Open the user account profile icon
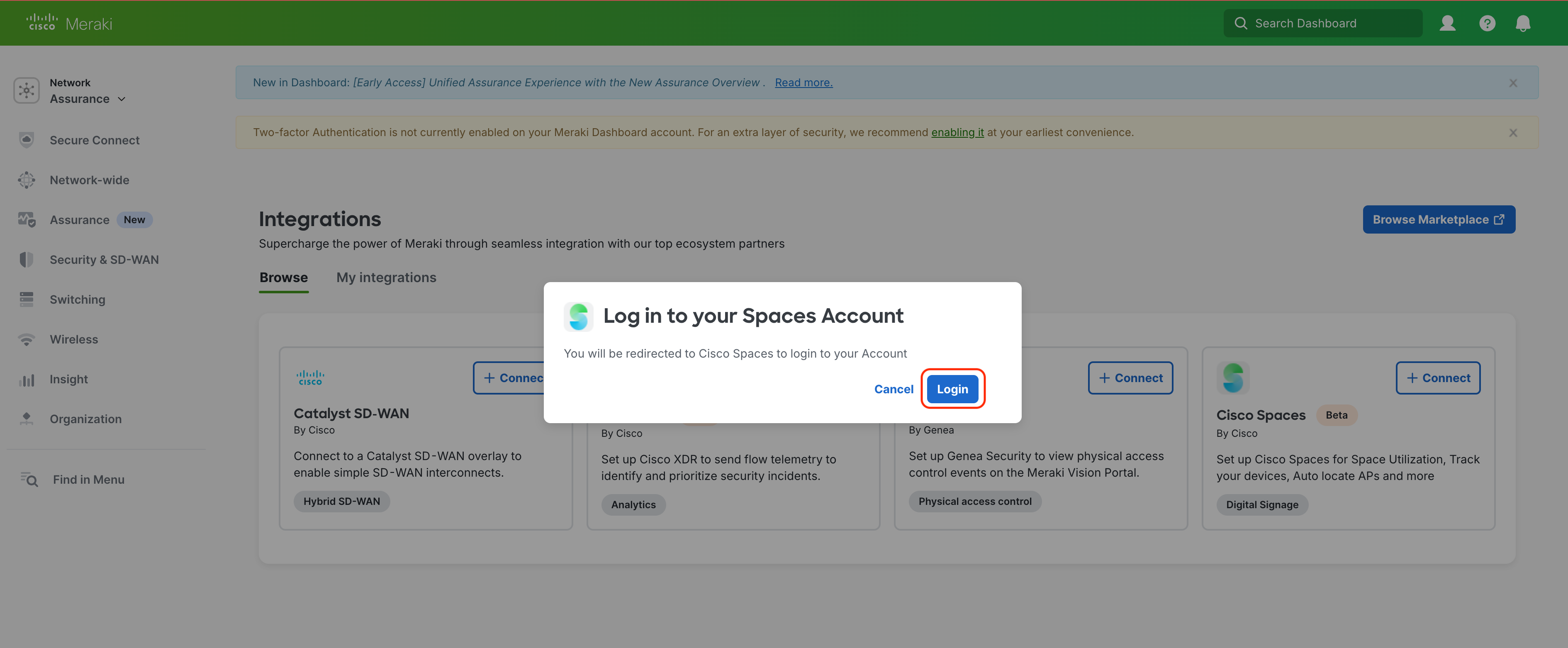The height and width of the screenshot is (648, 1568). tap(1447, 23)
